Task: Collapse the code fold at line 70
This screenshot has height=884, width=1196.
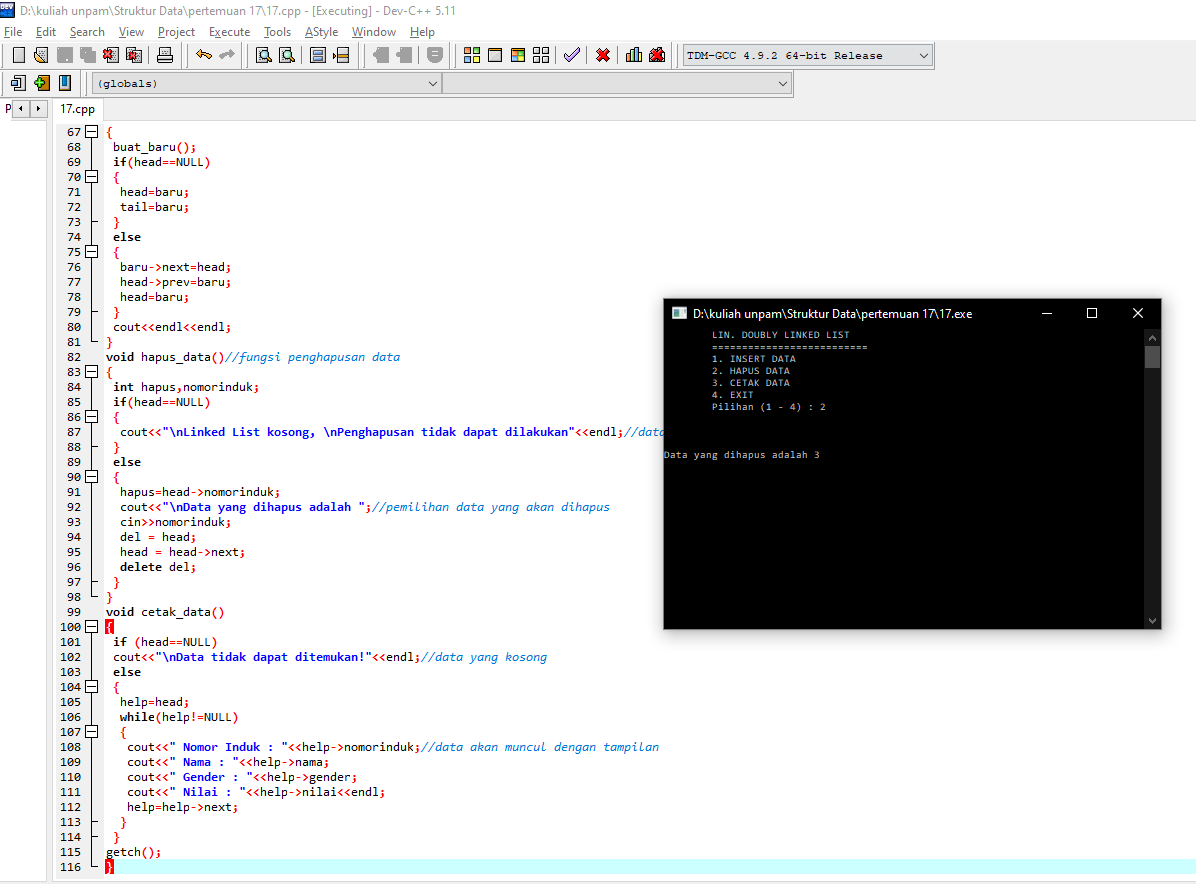Action: 92,177
